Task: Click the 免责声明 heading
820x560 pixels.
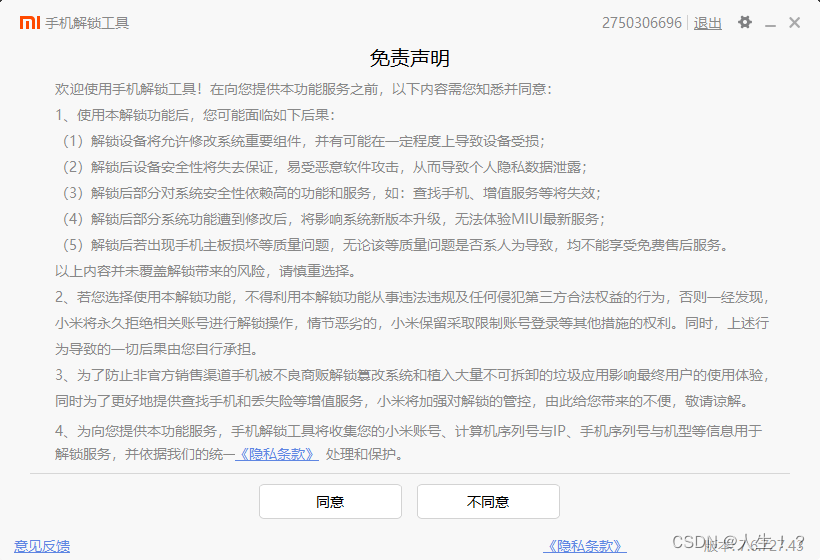Action: tap(409, 58)
